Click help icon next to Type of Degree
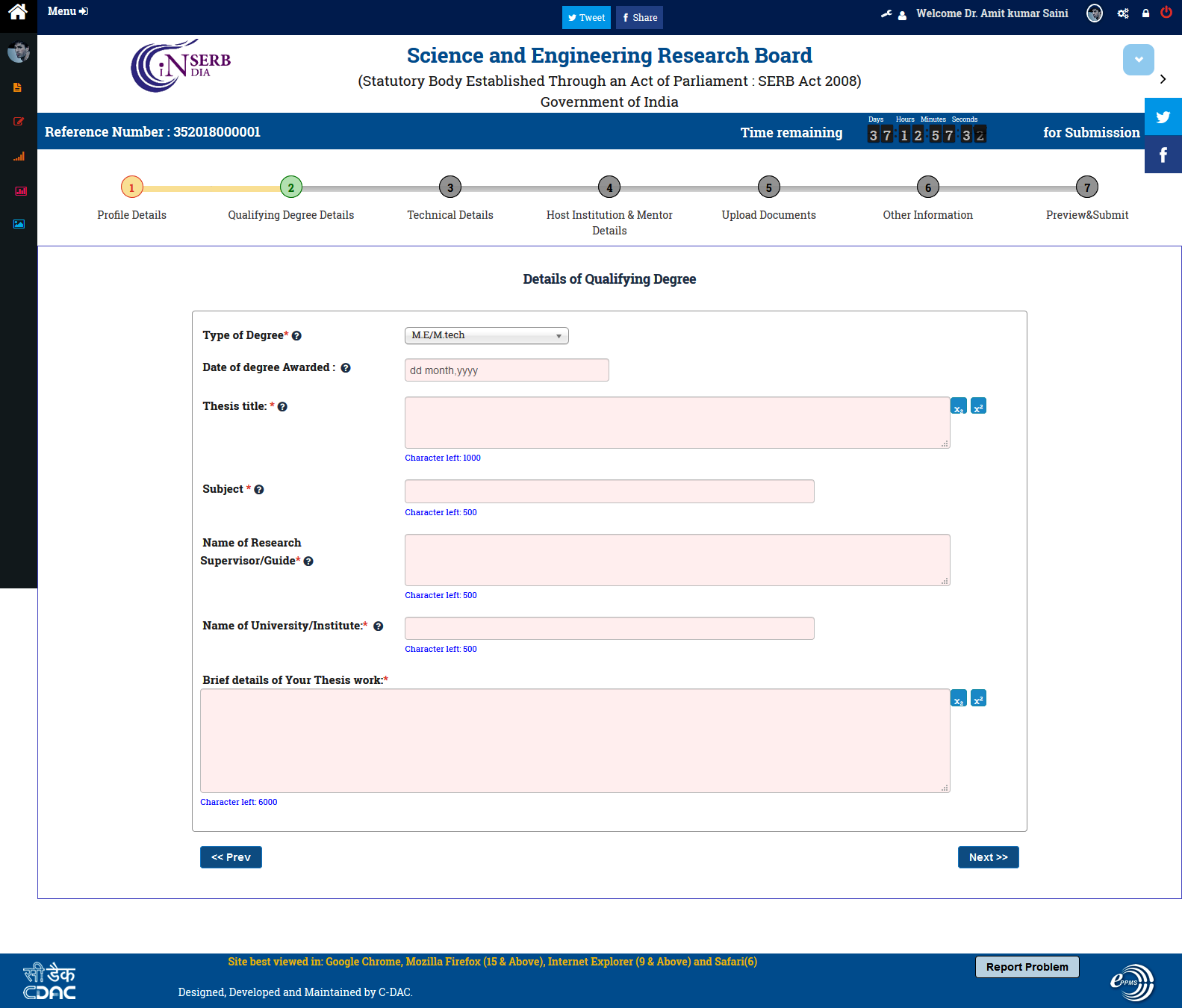1182x1008 pixels. click(296, 336)
